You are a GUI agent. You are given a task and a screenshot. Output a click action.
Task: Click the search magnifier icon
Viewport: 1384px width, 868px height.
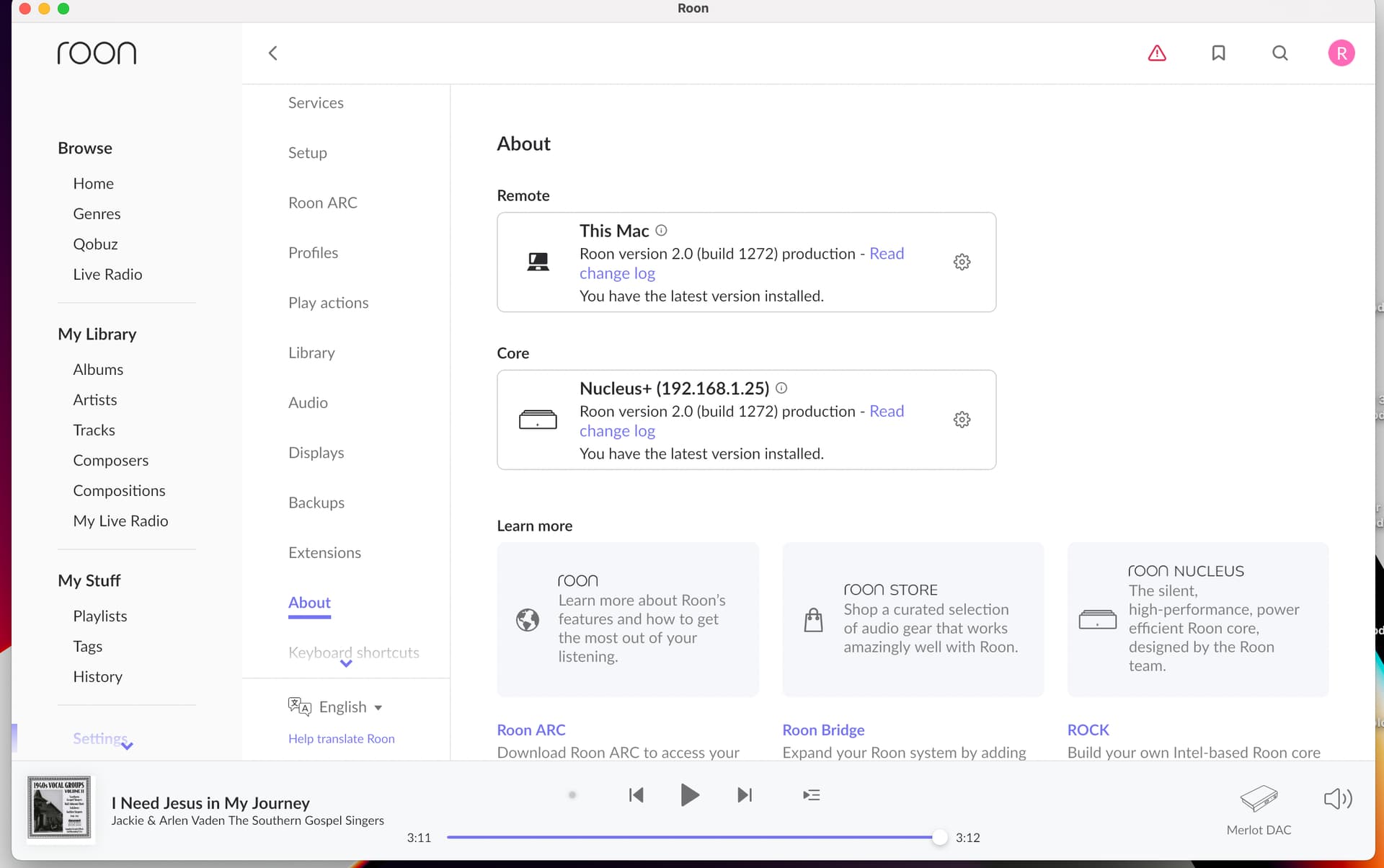pyautogui.click(x=1279, y=53)
